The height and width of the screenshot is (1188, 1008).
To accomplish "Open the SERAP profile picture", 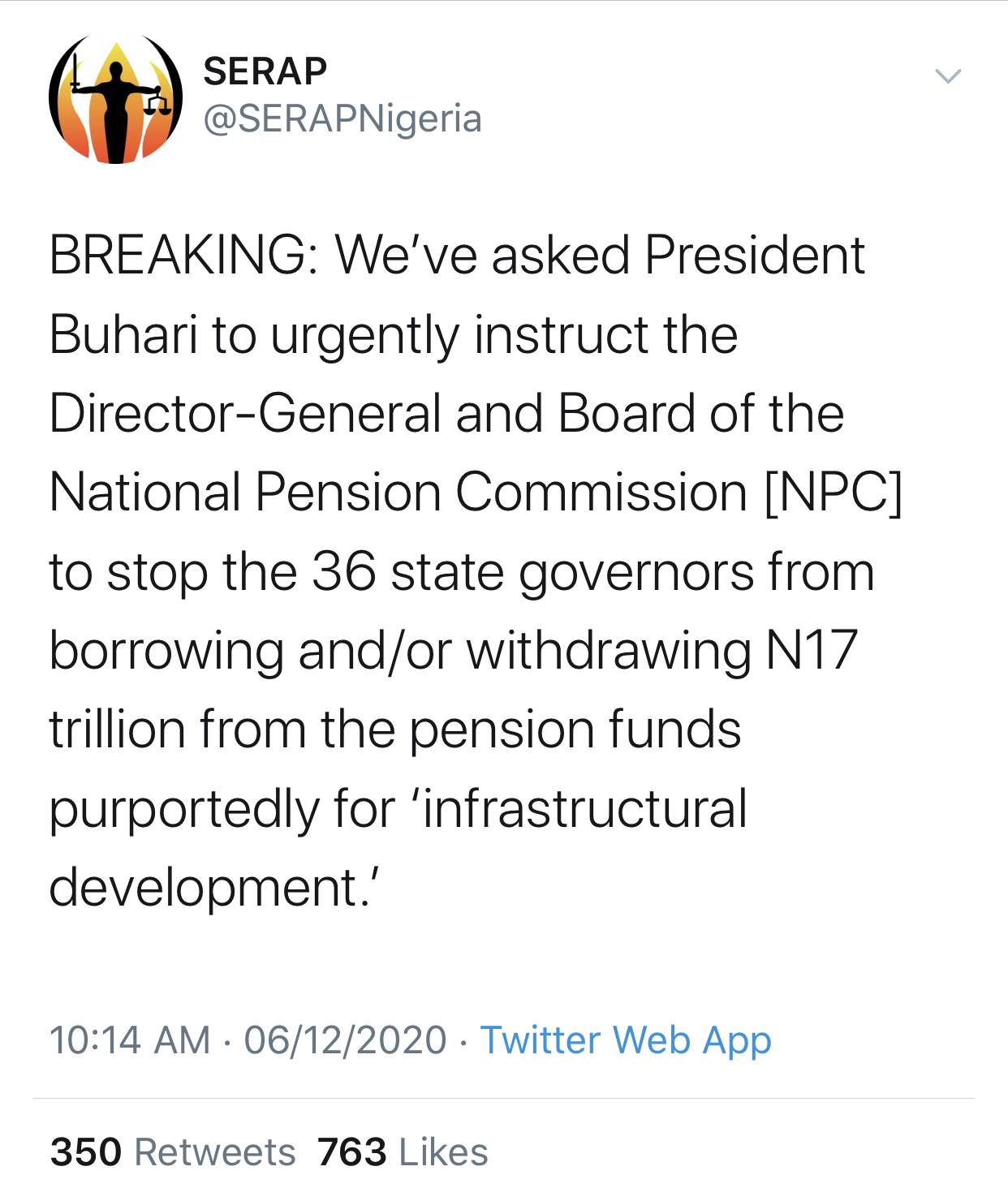I will point(115,98).
